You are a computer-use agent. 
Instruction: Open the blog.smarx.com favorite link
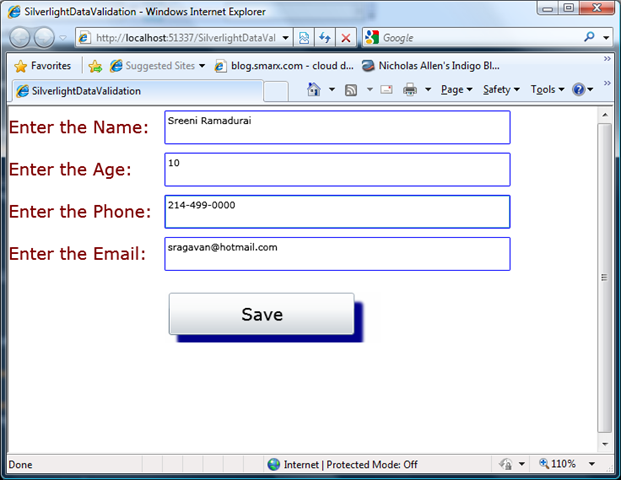284,66
